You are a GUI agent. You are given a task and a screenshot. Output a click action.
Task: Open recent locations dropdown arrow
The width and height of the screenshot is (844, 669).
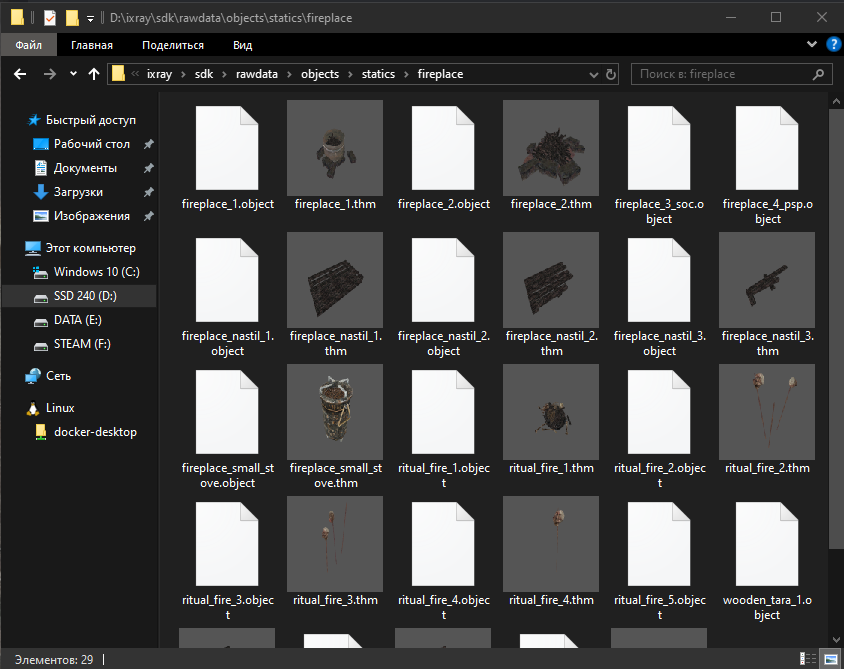coord(73,74)
